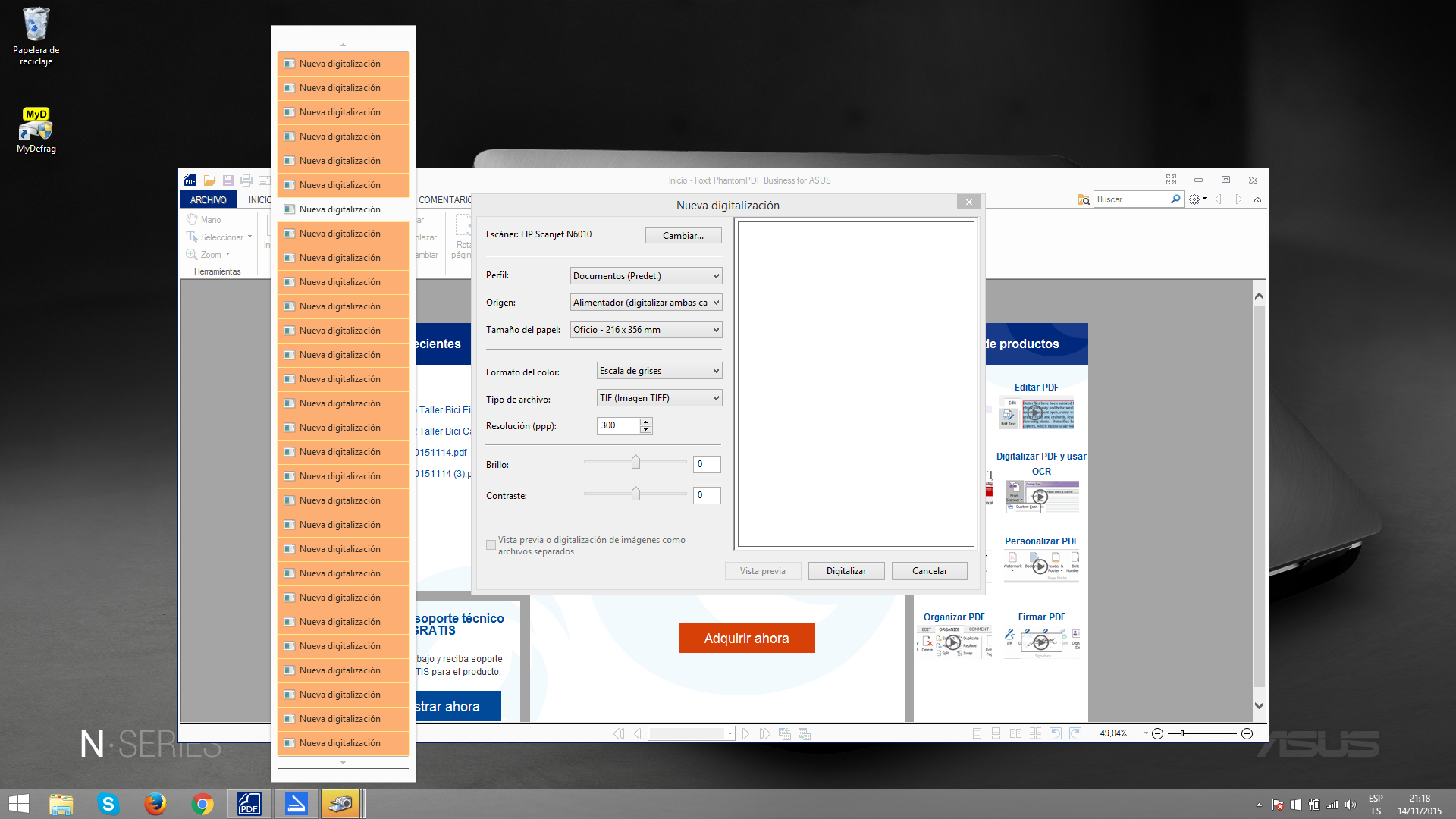Click the blue magnifier inside the Buscar box
Image resolution: width=1456 pixels, height=819 pixels.
[x=1175, y=199]
